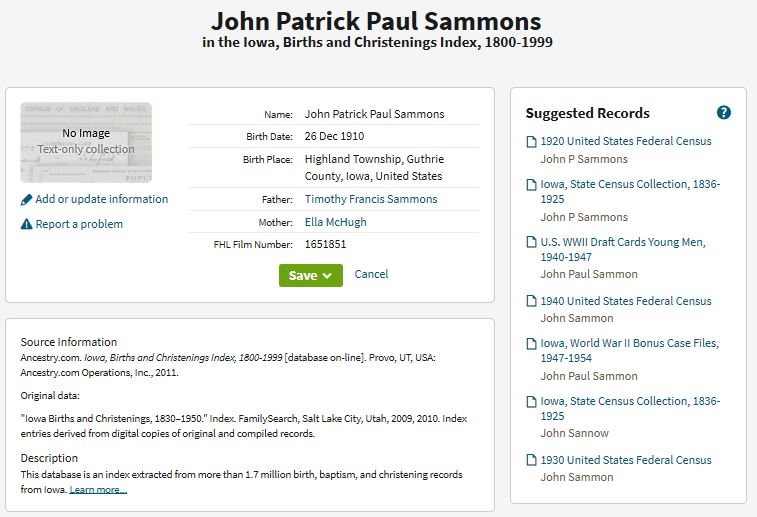Click document icon next to 1920 United States Federal Census
The width and height of the screenshot is (757, 517).
tap(531, 141)
